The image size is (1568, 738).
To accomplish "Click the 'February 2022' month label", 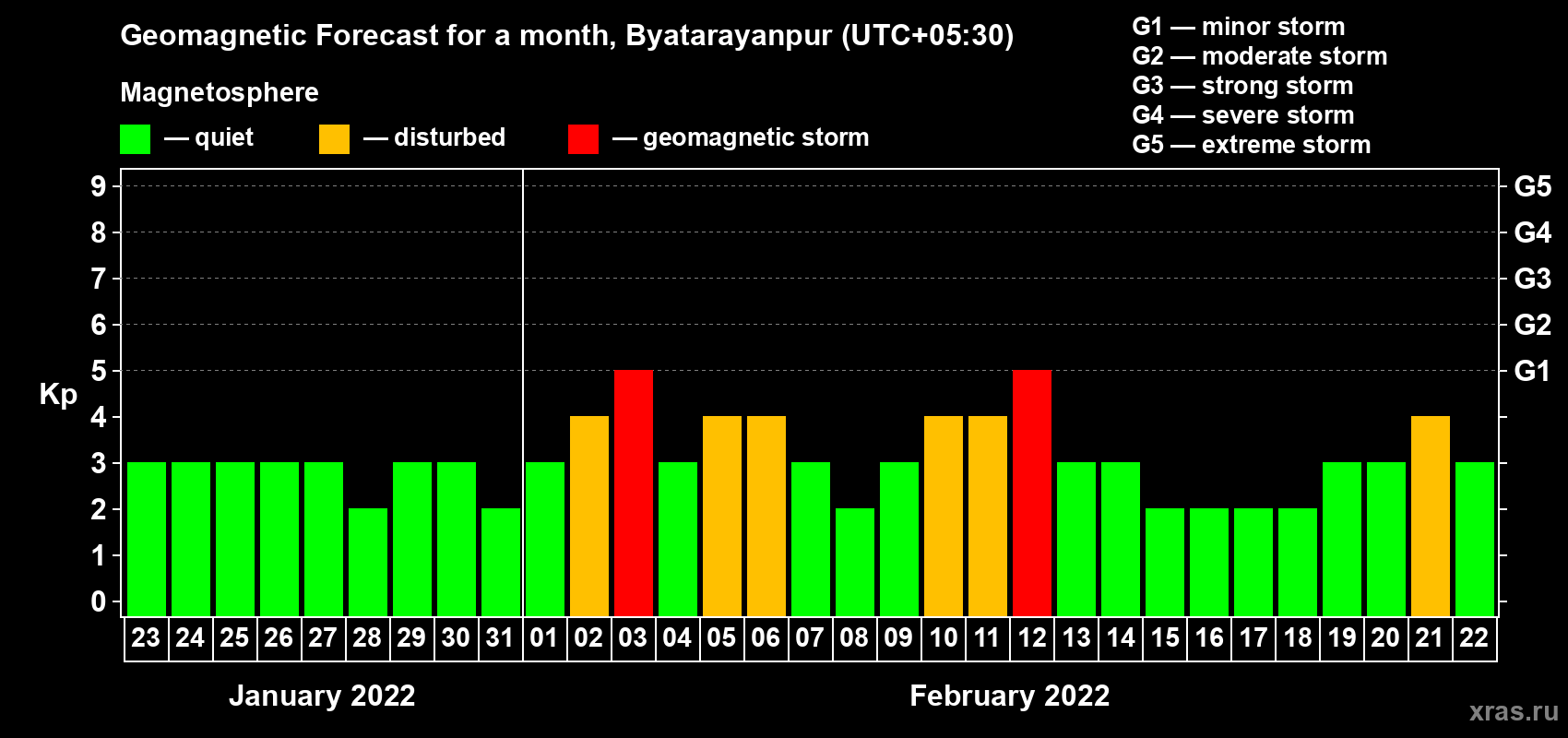I will [1010, 696].
